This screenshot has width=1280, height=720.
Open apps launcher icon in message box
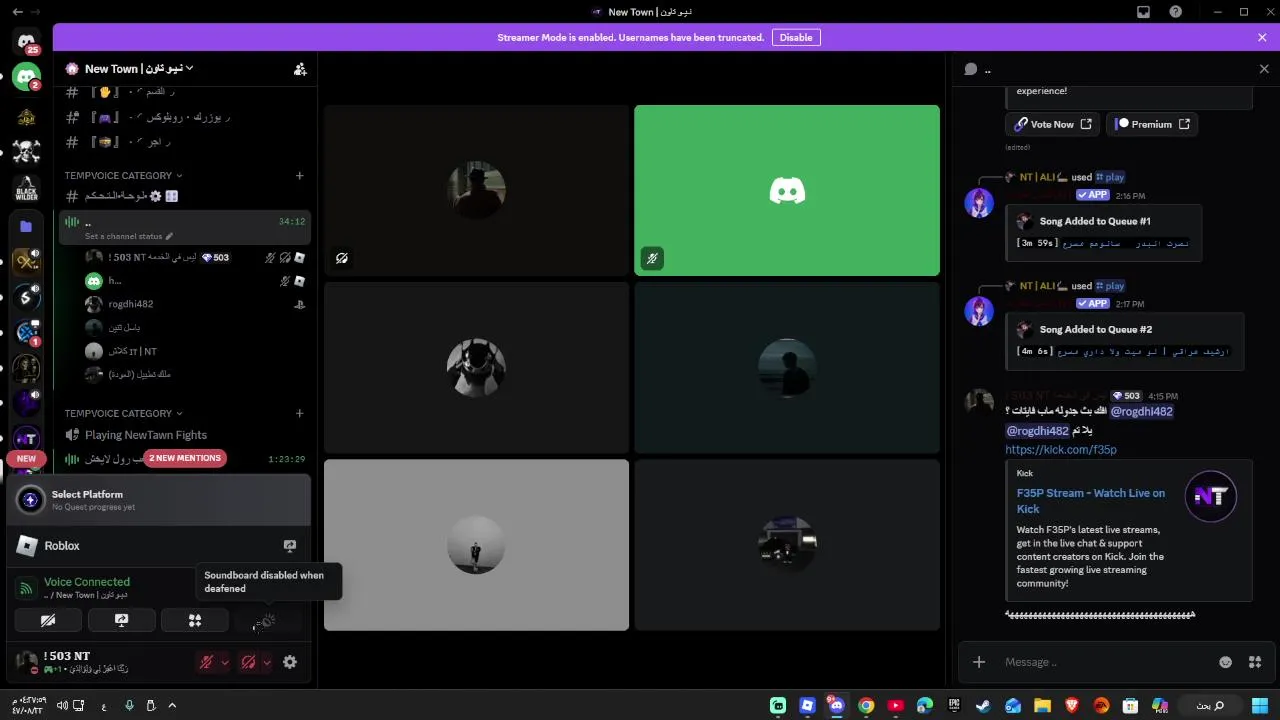point(1255,662)
